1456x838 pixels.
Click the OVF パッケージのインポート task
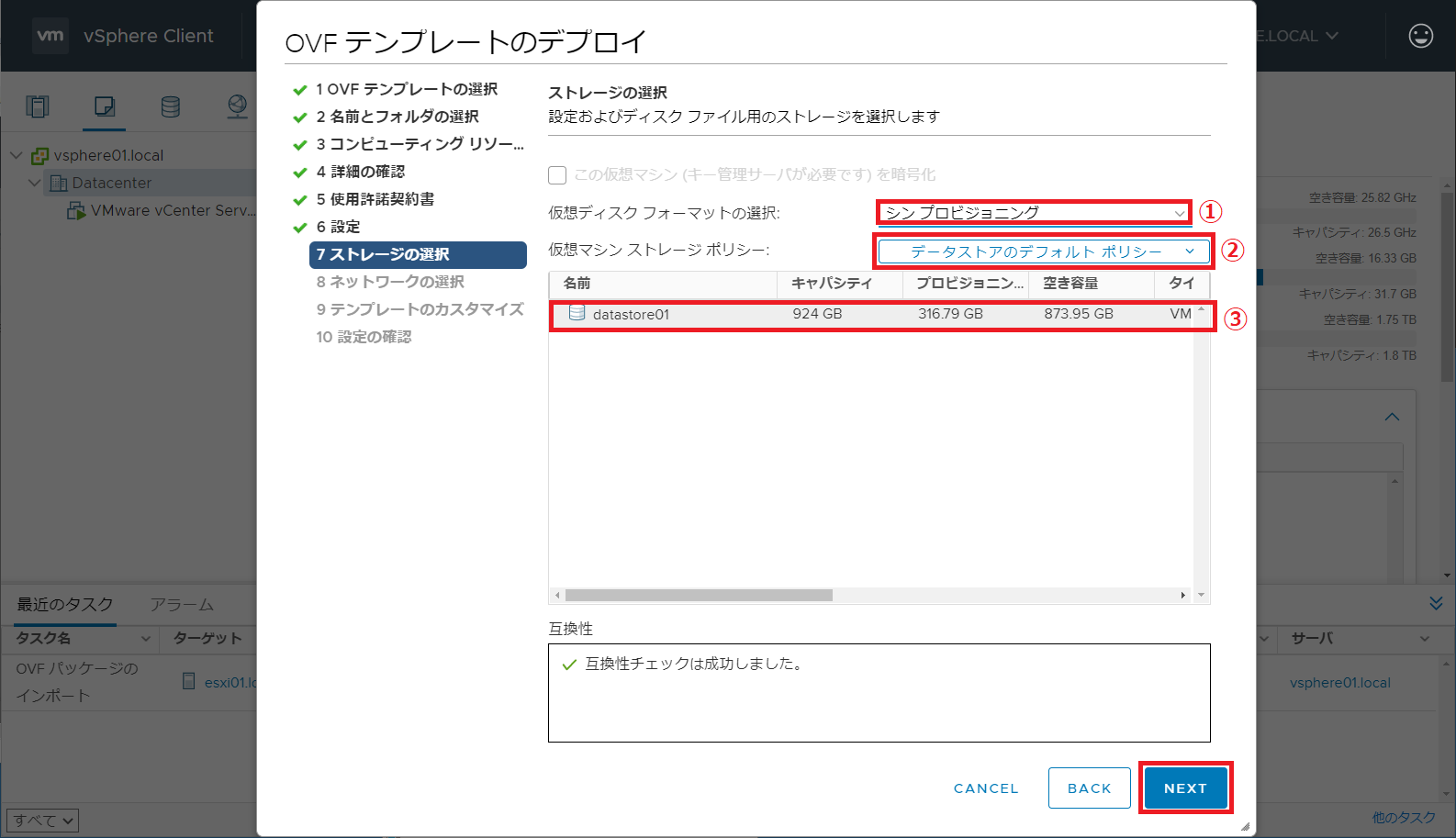[x=77, y=682]
